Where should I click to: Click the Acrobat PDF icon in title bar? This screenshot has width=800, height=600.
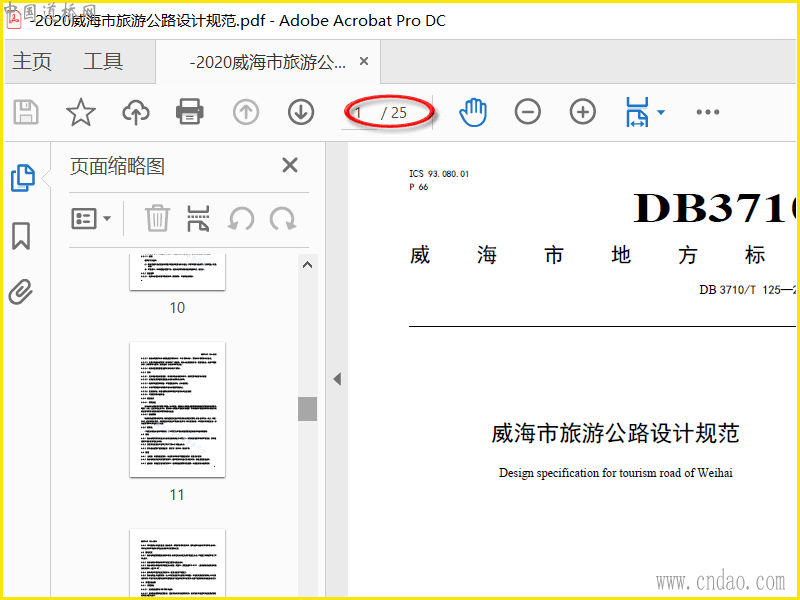(14, 20)
